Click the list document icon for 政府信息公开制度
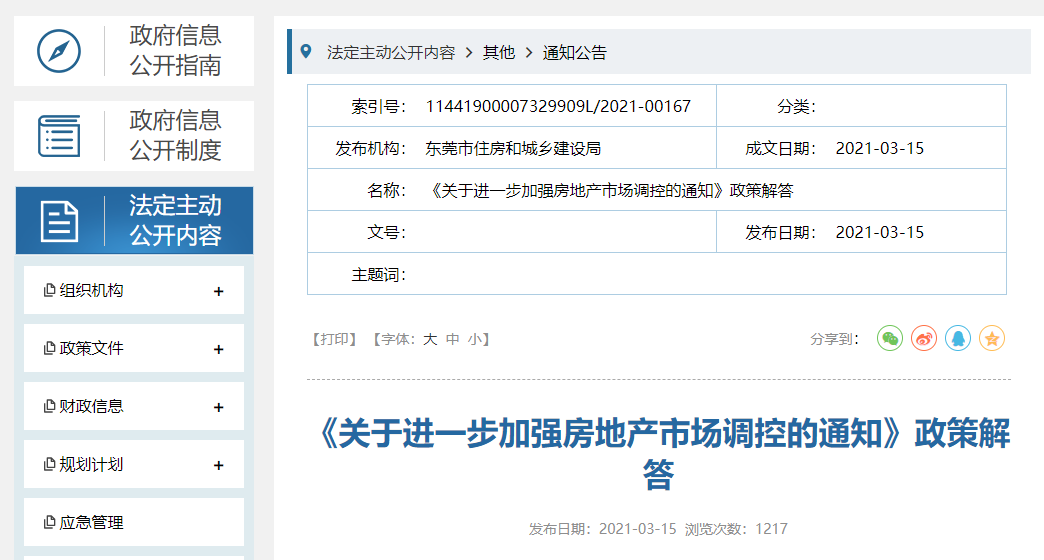This screenshot has width=1044, height=560. click(x=59, y=136)
